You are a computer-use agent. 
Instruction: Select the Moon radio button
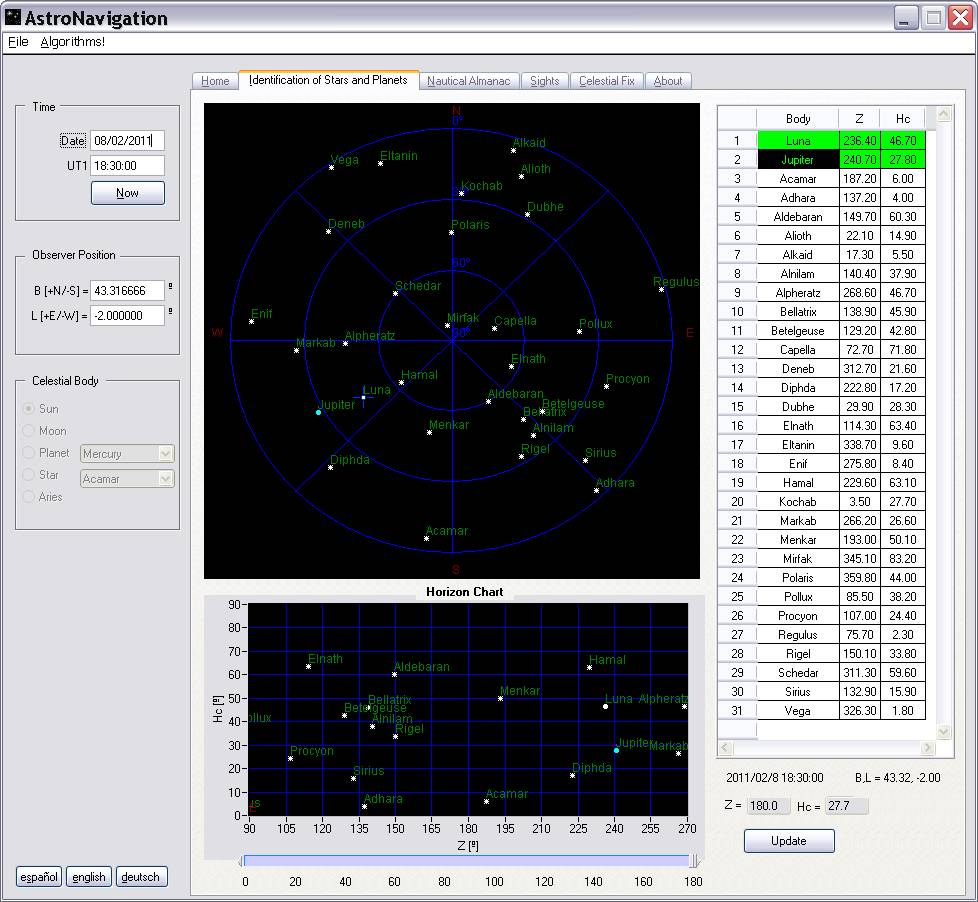click(x=29, y=431)
